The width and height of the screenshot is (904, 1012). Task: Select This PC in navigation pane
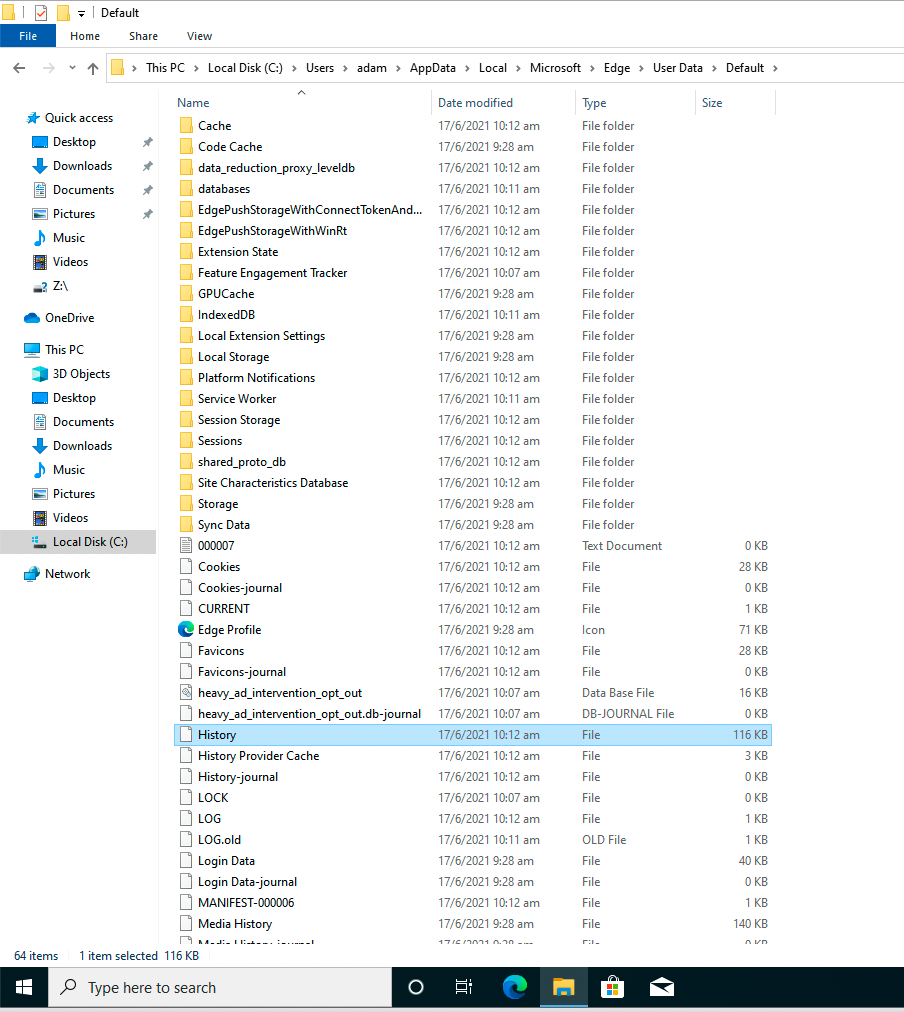click(65, 349)
